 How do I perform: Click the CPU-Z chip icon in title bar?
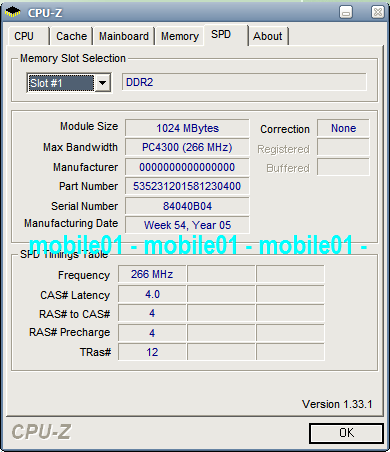pyautogui.click(x=13, y=13)
